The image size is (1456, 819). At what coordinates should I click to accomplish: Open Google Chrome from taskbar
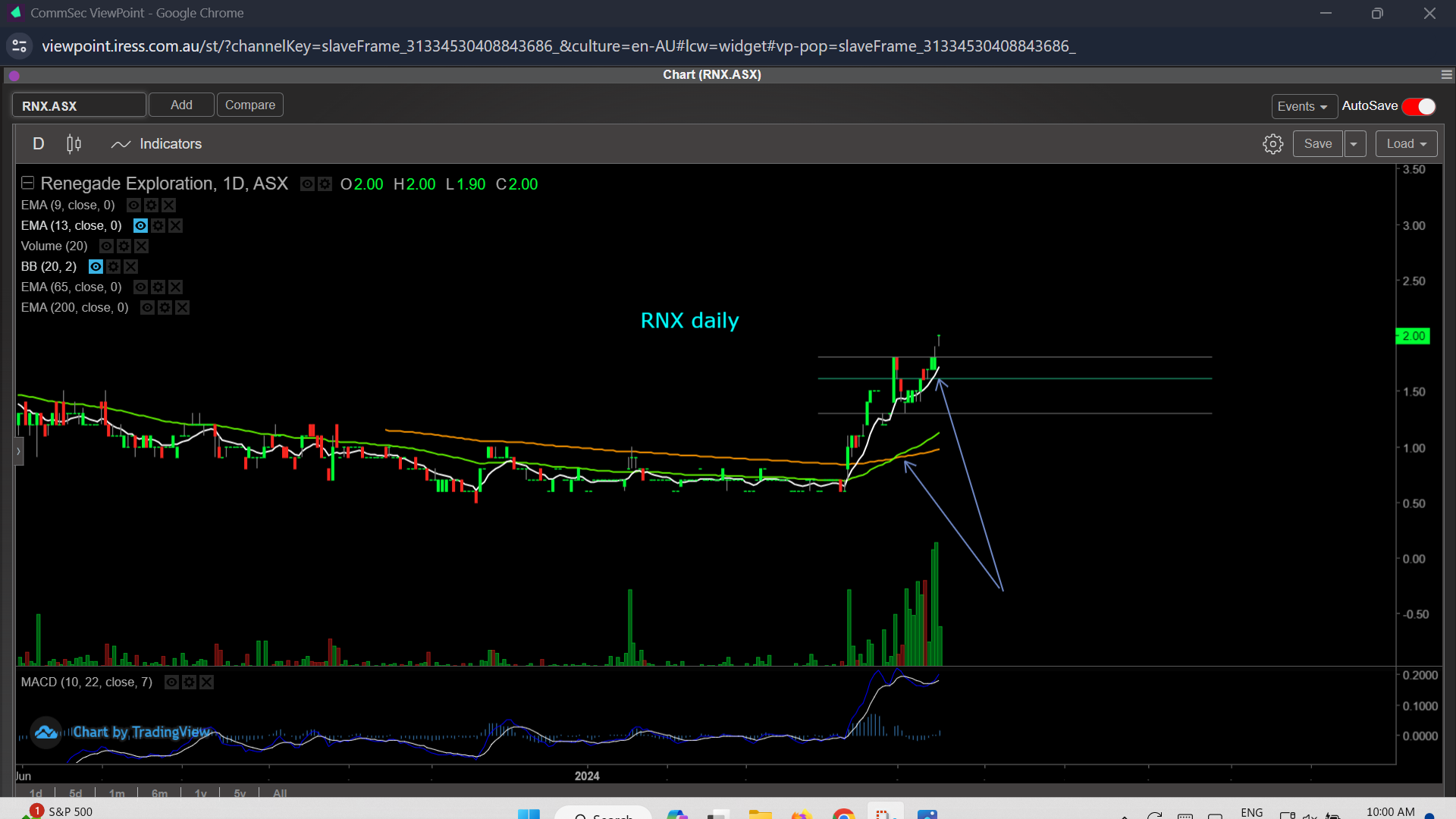843,814
